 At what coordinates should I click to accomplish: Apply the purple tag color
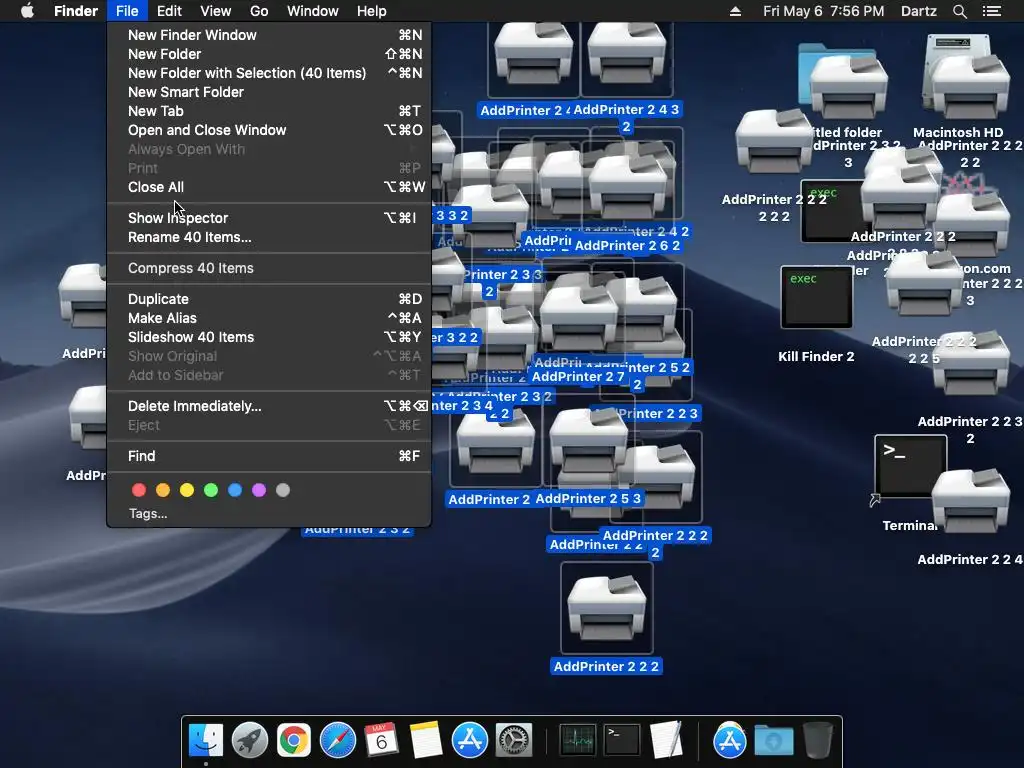[x=259, y=490]
